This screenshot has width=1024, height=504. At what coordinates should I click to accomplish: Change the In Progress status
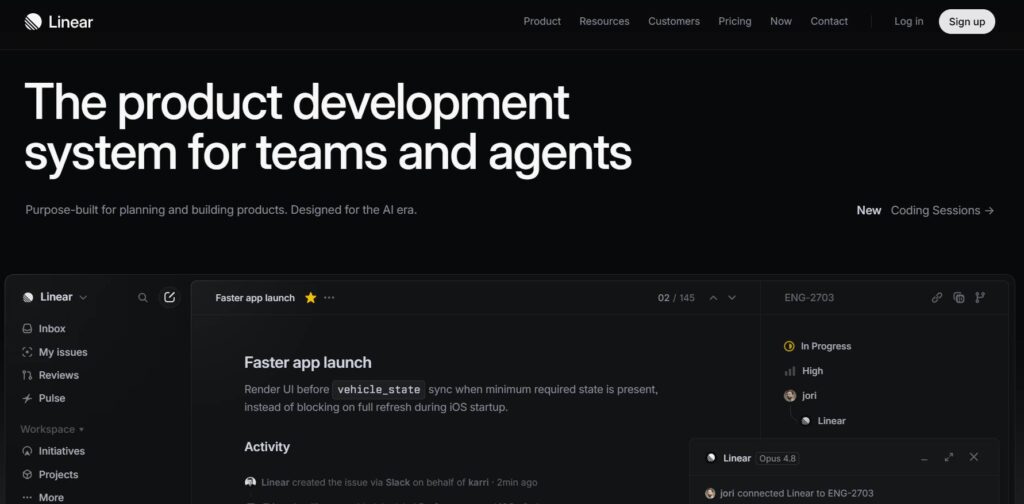click(x=818, y=346)
